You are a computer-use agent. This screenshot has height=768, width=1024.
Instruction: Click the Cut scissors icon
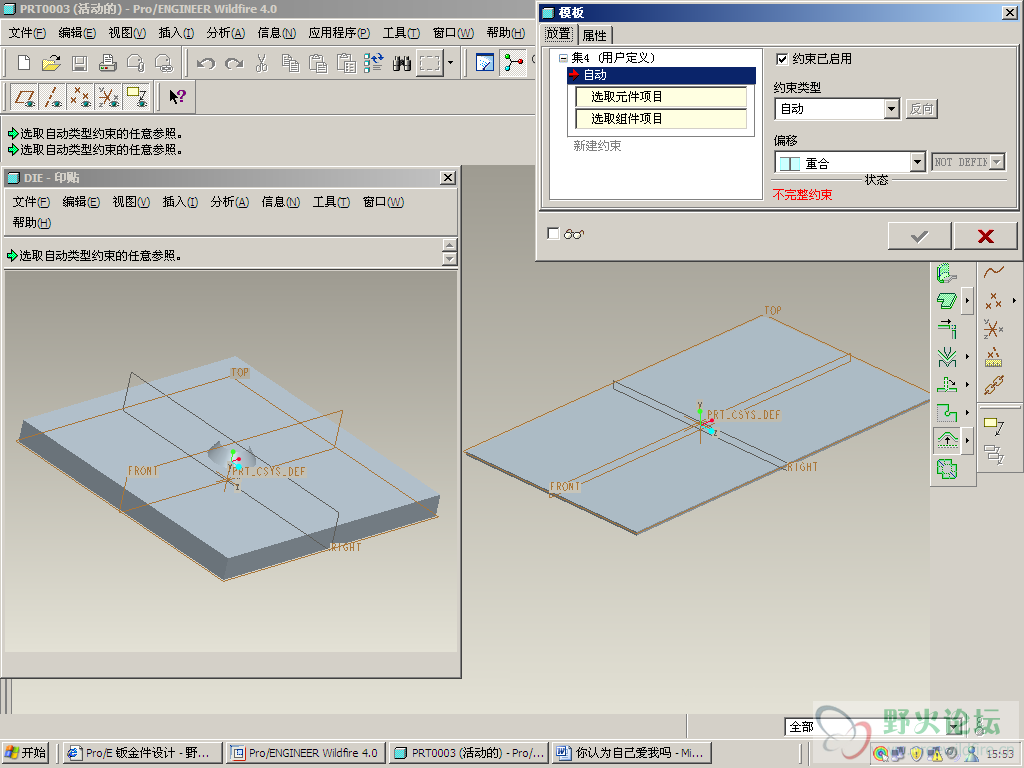click(262, 63)
